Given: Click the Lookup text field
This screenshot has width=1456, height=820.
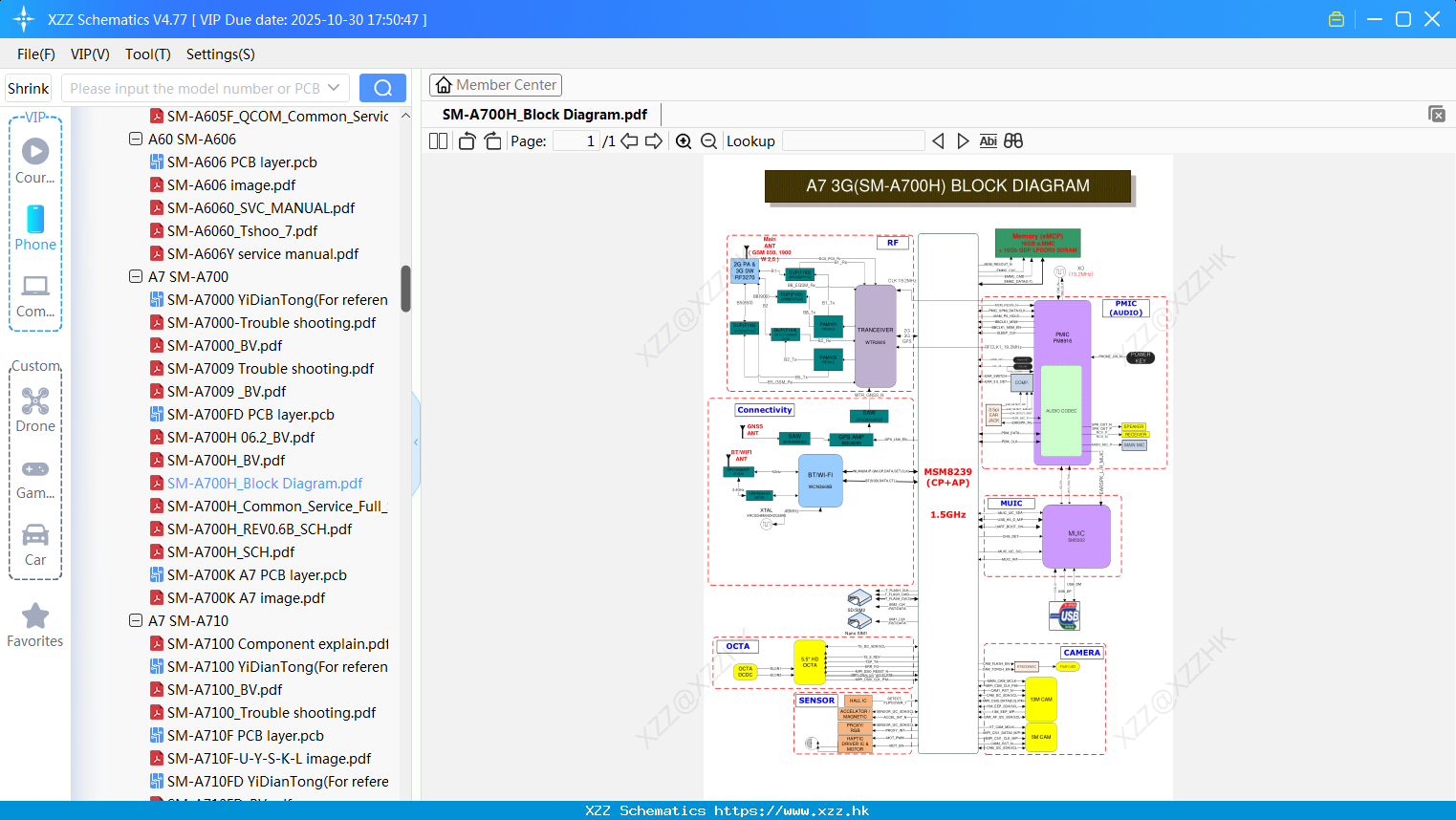Looking at the screenshot, I should 853,140.
